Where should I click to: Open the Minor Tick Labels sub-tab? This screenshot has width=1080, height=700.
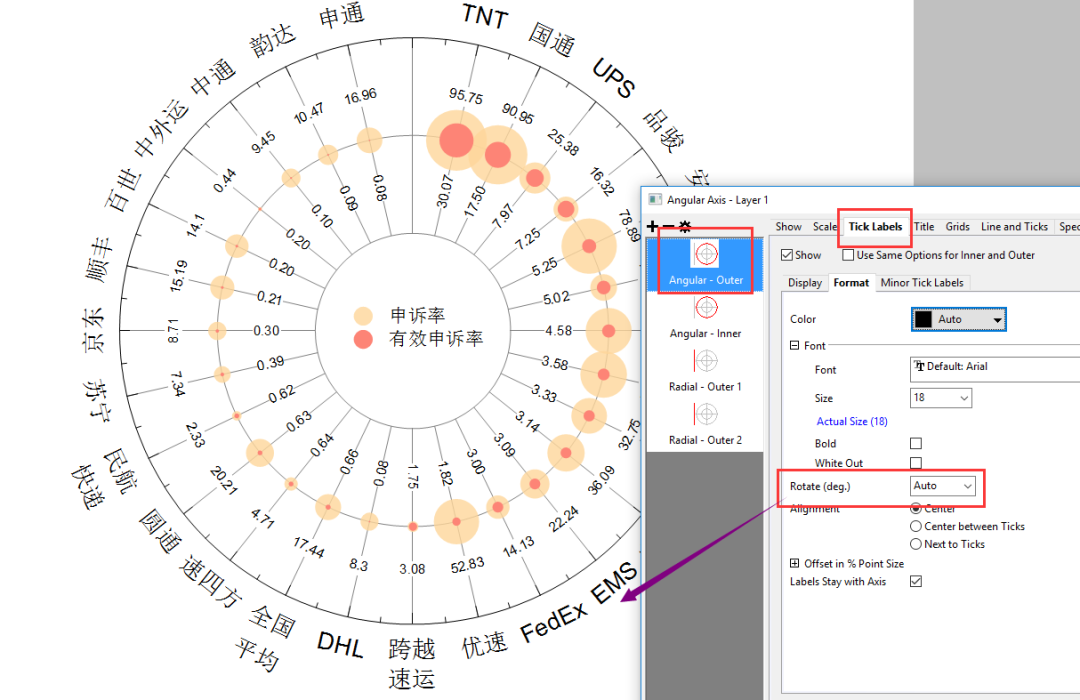[x=922, y=282]
